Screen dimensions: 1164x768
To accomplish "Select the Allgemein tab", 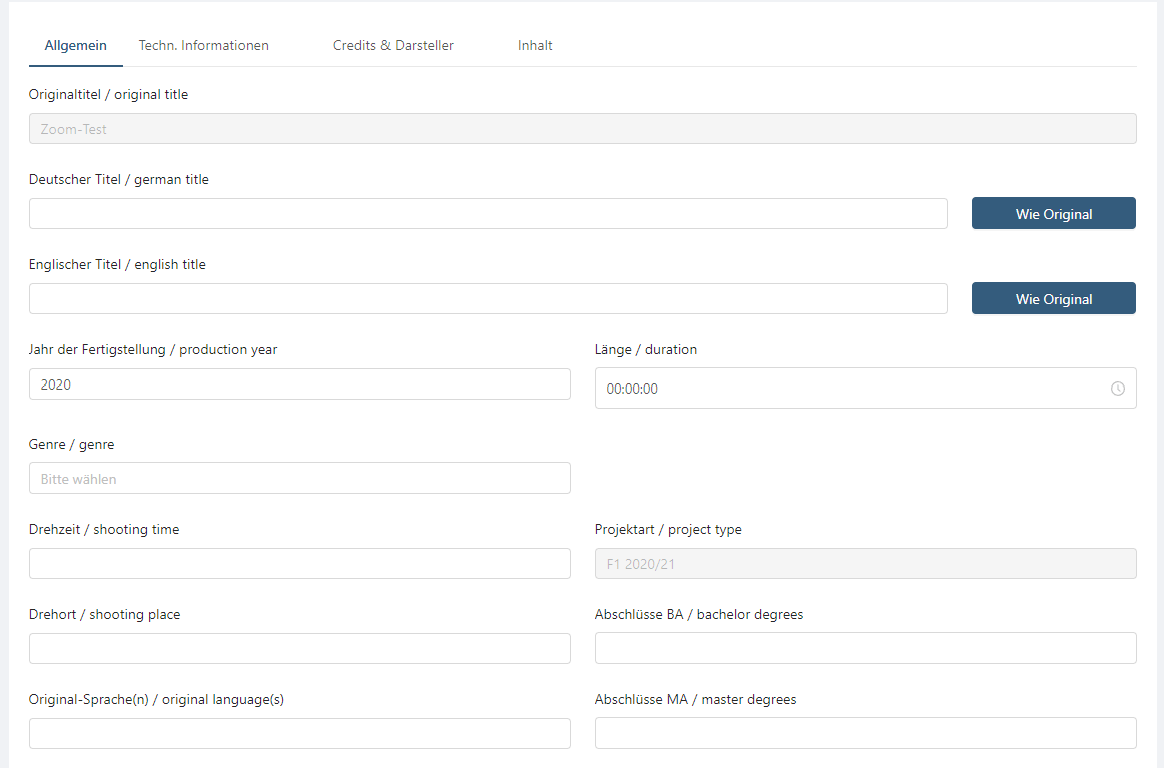I will tap(76, 45).
